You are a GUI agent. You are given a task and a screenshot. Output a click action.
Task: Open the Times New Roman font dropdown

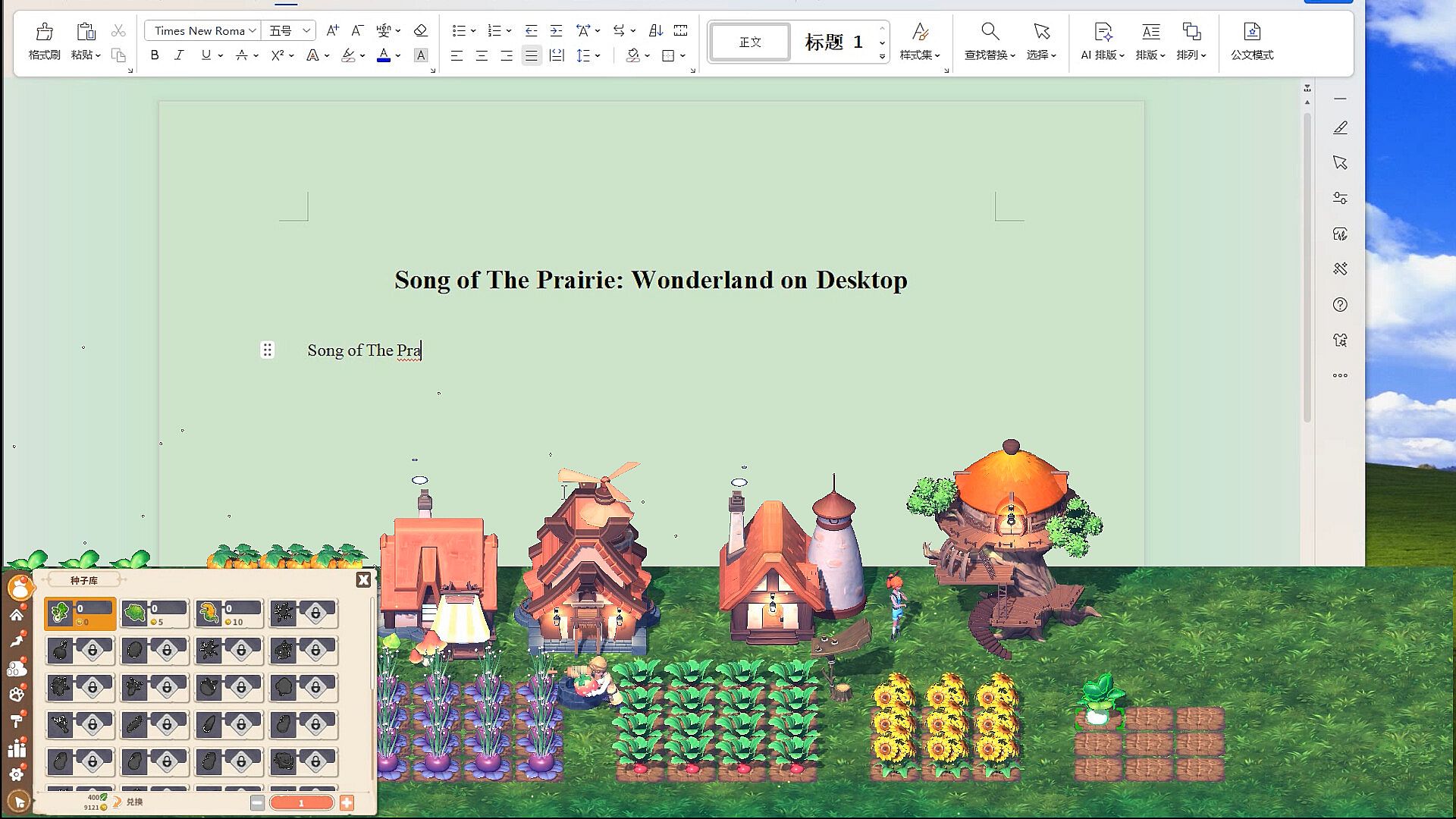pyautogui.click(x=252, y=30)
